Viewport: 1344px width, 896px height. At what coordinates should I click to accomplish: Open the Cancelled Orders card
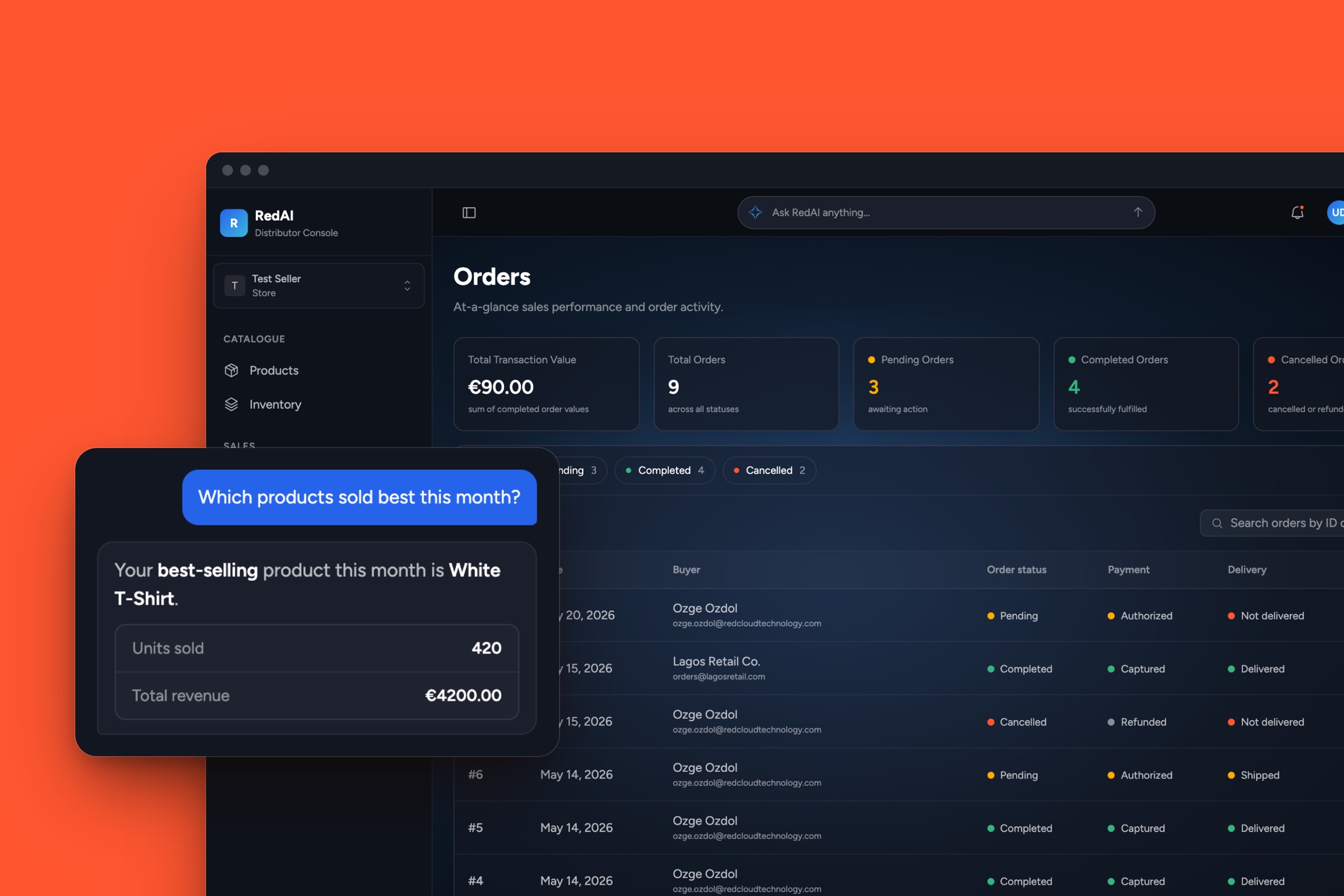(x=1298, y=384)
